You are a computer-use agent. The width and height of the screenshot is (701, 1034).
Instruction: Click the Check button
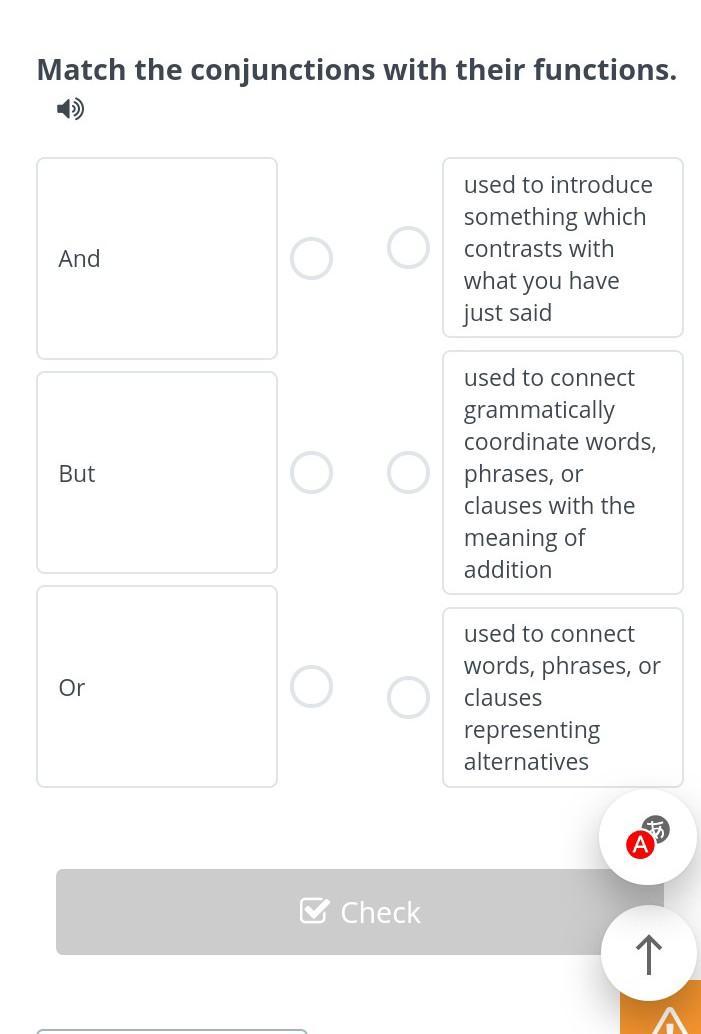click(359, 912)
